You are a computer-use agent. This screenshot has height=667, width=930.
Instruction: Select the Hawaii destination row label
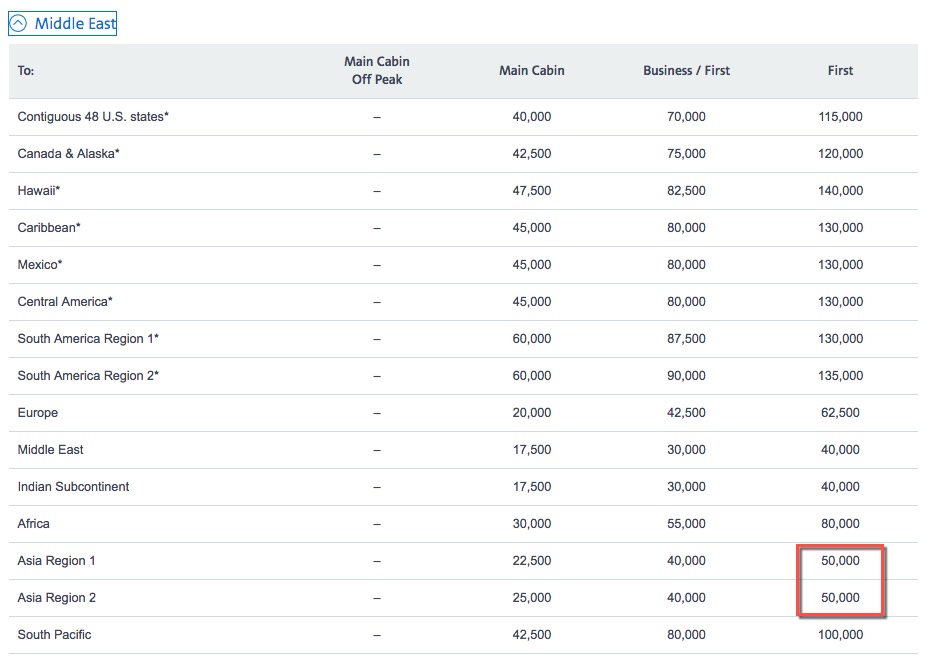click(x=39, y=190)
